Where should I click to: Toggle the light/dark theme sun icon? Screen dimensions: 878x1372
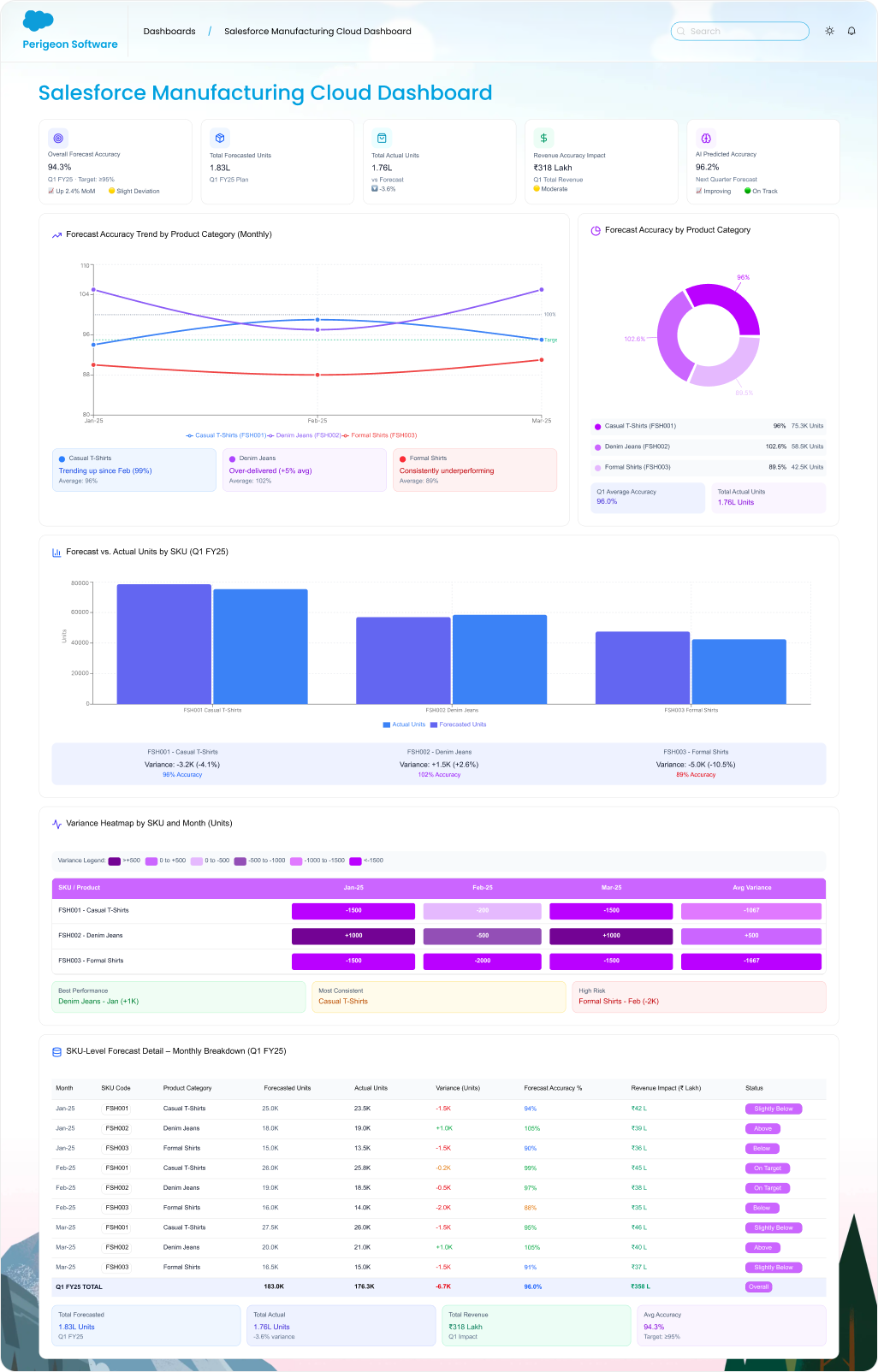[x=829, y=31]
